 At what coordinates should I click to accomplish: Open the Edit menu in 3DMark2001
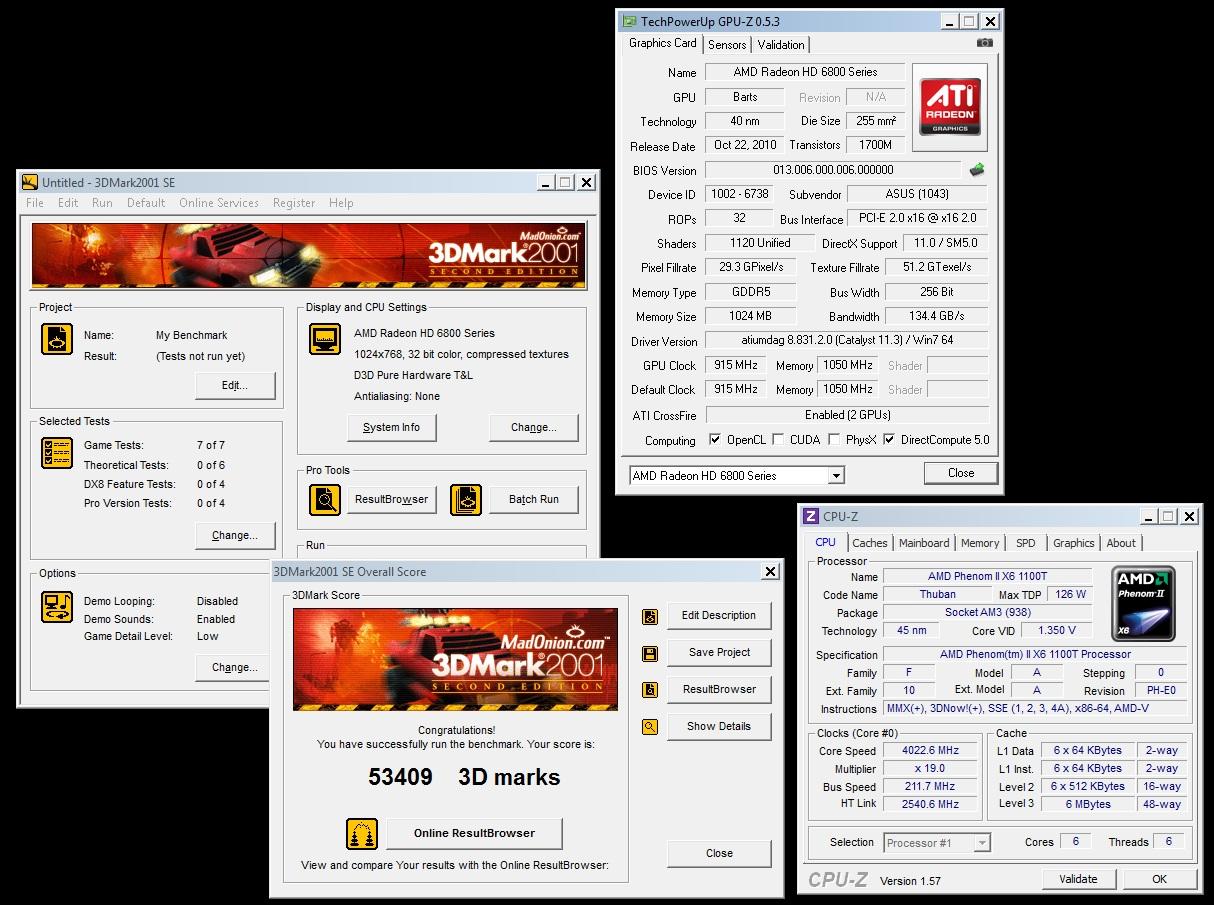tap(68, 203)
